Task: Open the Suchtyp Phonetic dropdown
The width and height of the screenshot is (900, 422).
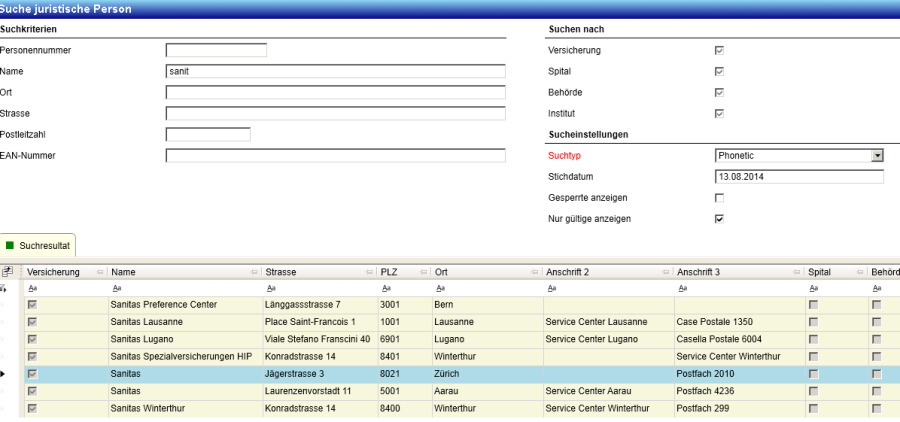Action: point(877,156)
